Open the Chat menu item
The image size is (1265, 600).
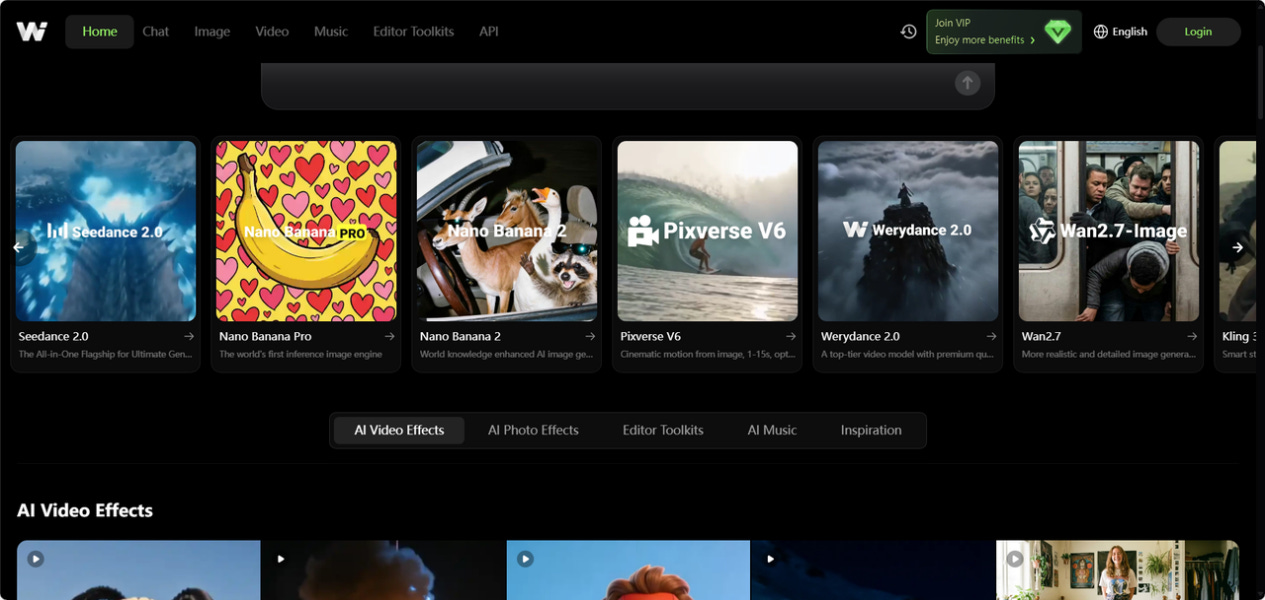[x=155, y=32]
